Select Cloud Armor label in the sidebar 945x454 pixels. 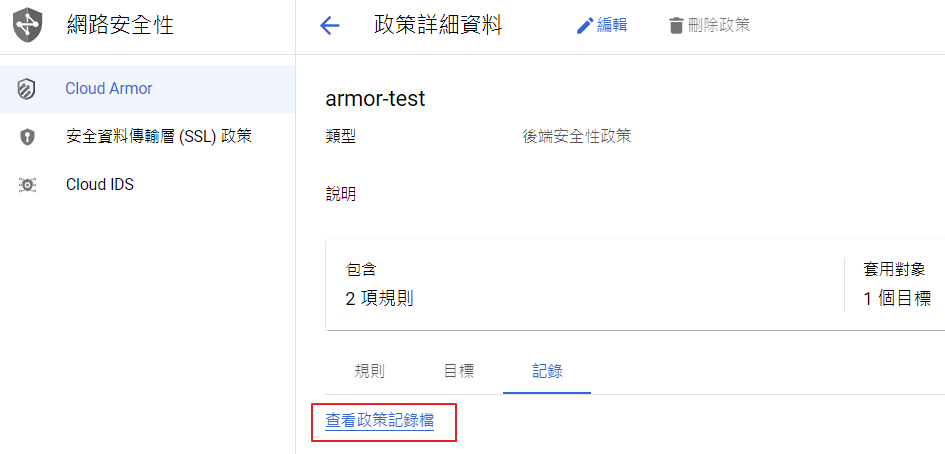[109, 89]
